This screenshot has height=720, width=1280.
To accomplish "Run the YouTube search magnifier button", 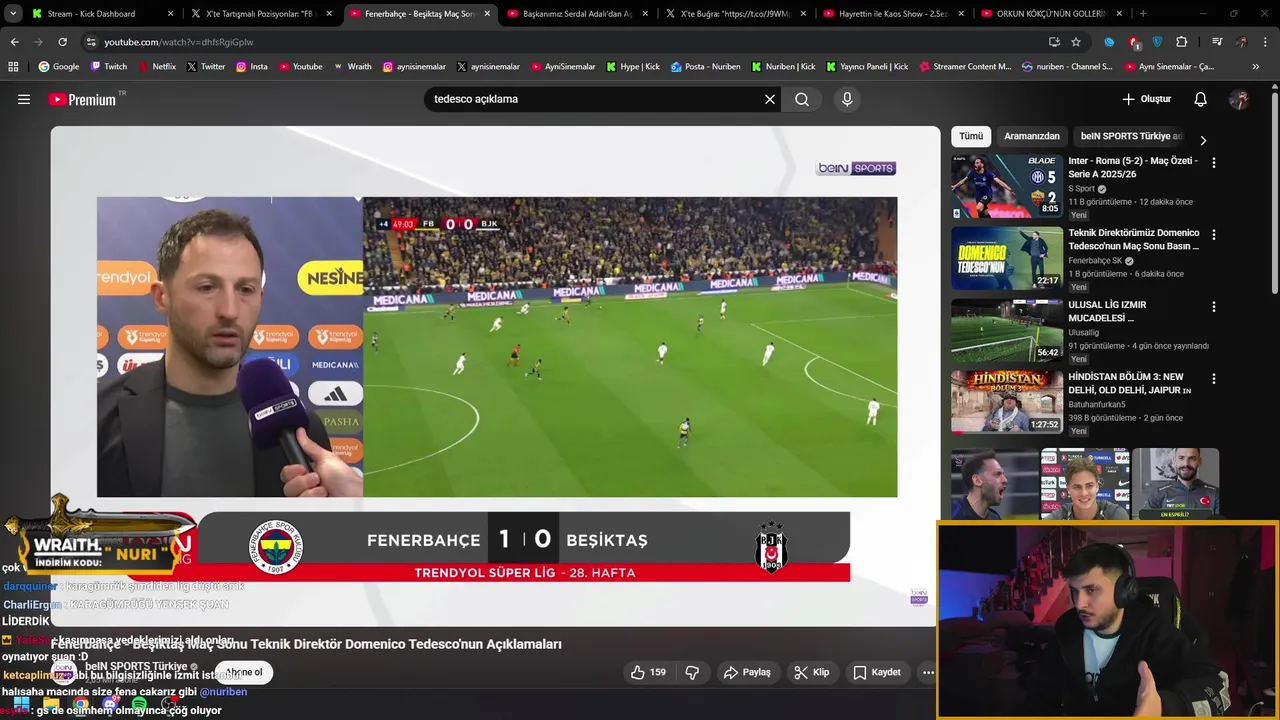I will (802, 99).
